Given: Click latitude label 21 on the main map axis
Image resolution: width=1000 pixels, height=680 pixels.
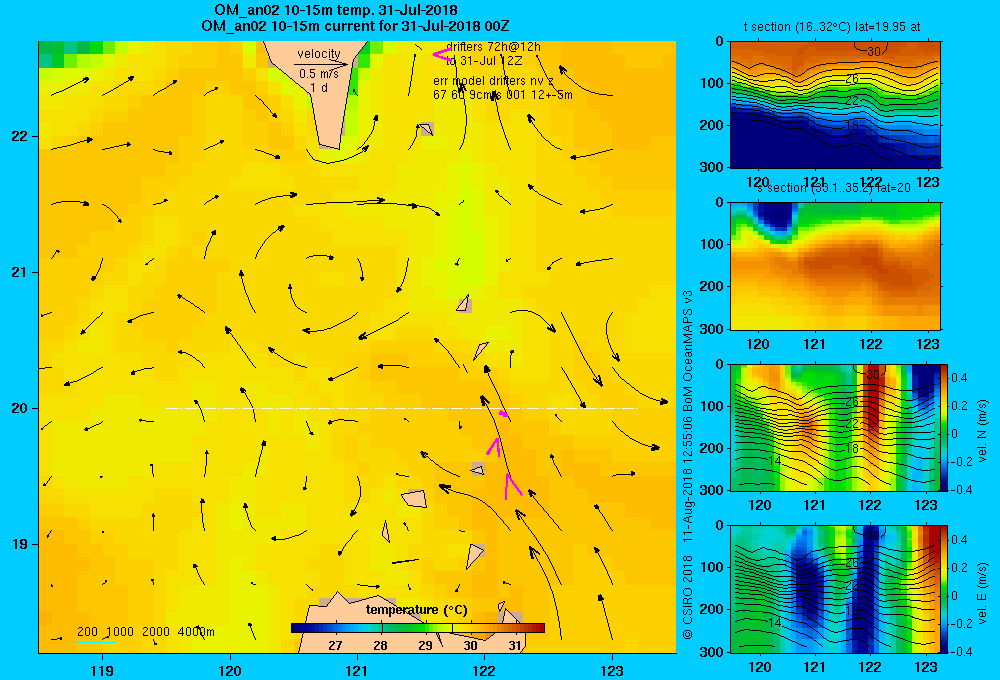Looking at the screenshot, I should [20, 272].
